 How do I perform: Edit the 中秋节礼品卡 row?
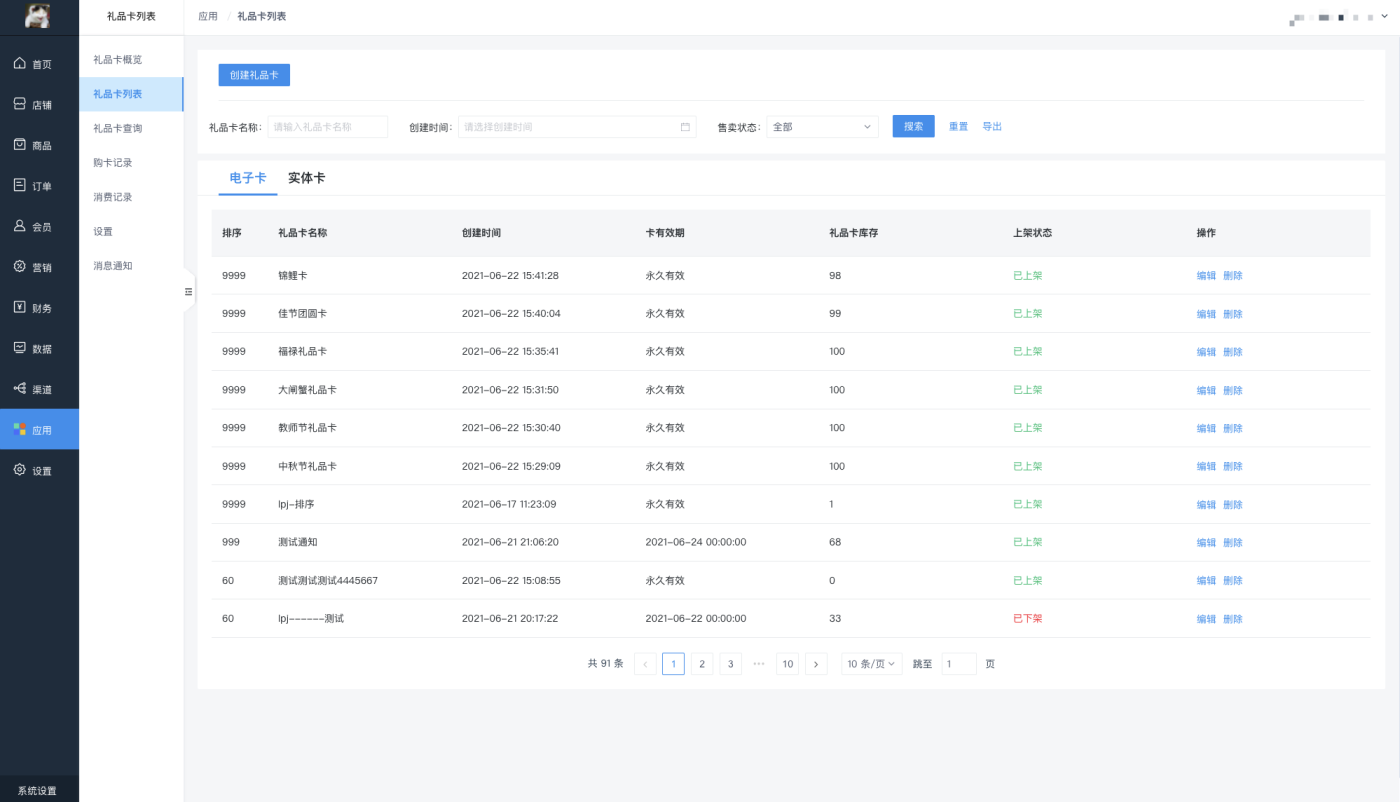pos(1207,467)
